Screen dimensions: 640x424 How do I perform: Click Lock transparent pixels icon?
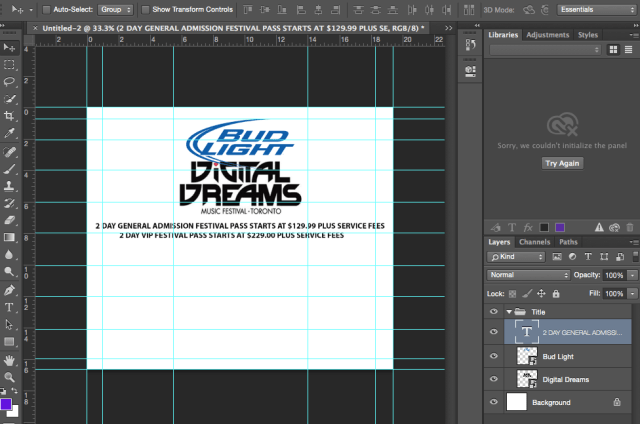pyautogui.click(x=513, y=294)
